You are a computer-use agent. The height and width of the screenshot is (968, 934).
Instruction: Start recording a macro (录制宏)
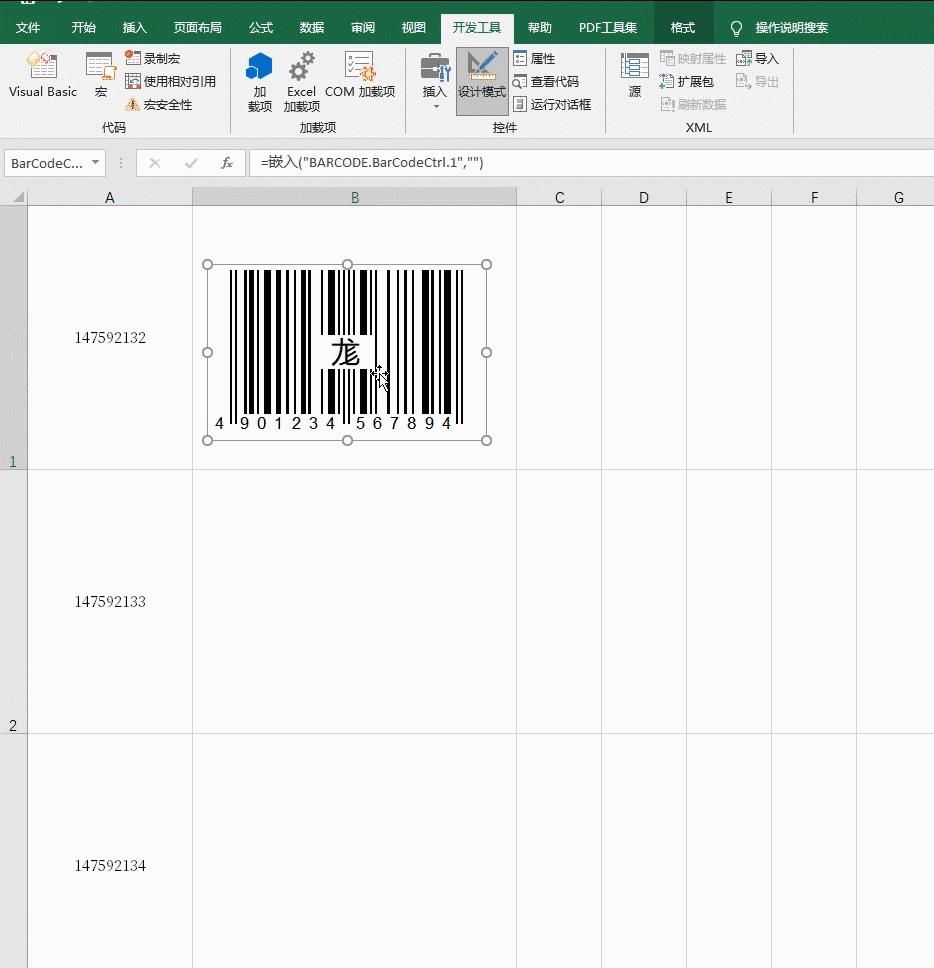click(x=152, y=58)
